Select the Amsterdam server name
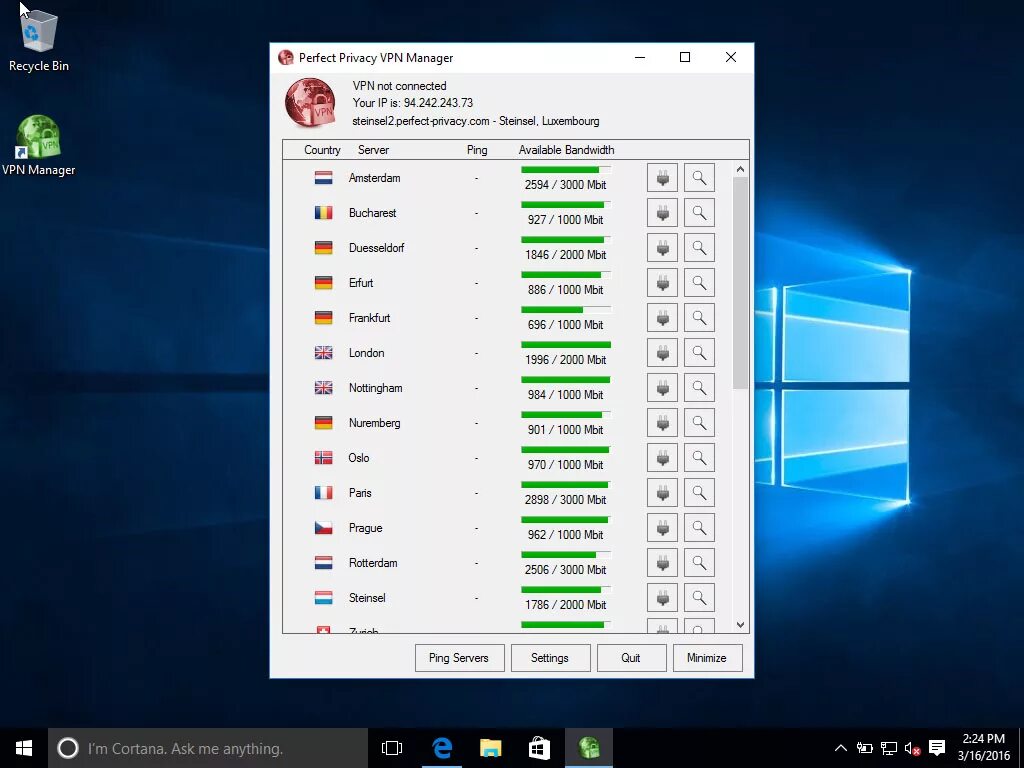 (x=374, y=178)
